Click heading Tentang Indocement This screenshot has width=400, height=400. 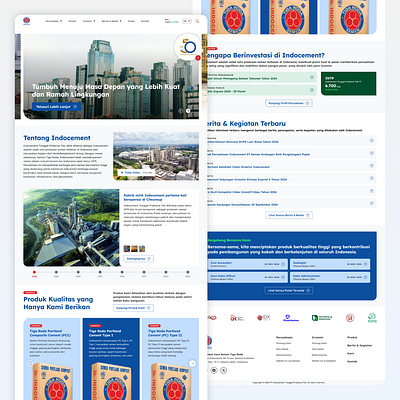[x=57, y=138]
